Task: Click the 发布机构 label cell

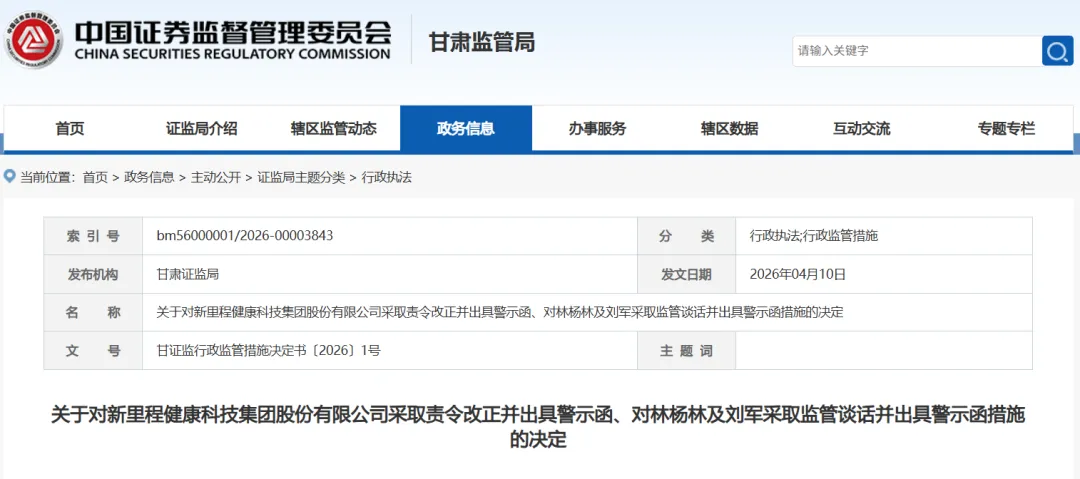Action: [x=93, y=274]
